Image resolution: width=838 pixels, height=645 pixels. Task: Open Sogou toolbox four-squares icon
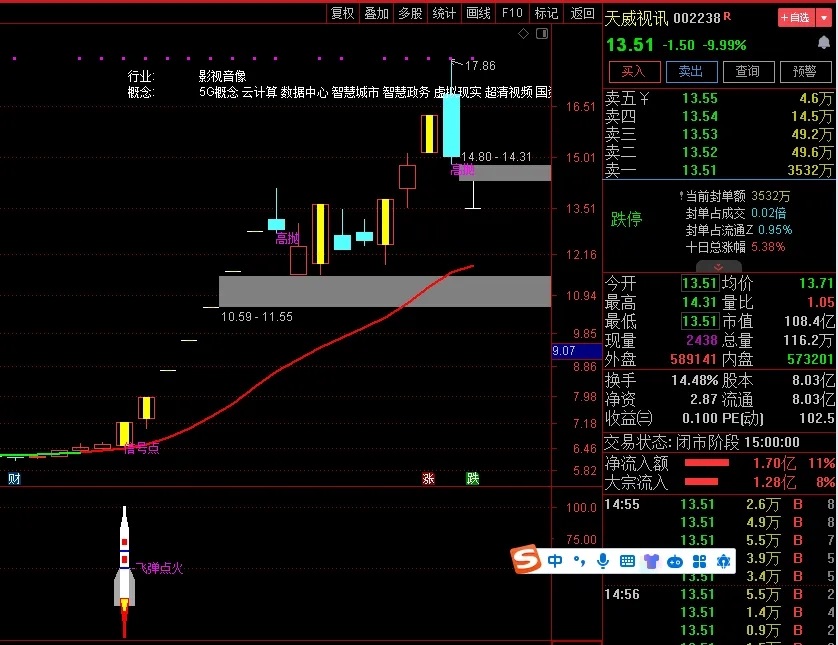[x=699, y=561]
